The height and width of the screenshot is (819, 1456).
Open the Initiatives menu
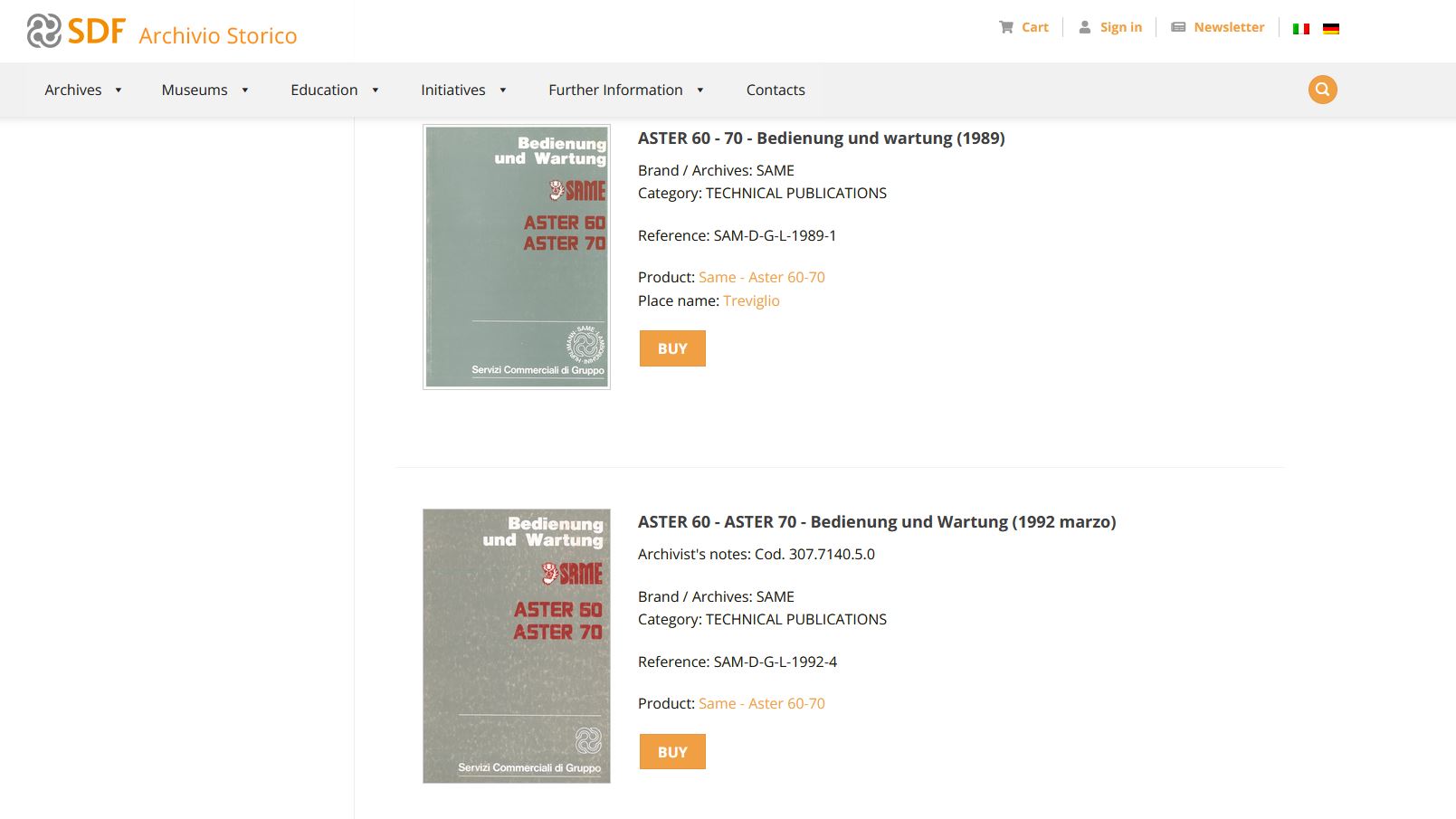click(x=463, y=90)
